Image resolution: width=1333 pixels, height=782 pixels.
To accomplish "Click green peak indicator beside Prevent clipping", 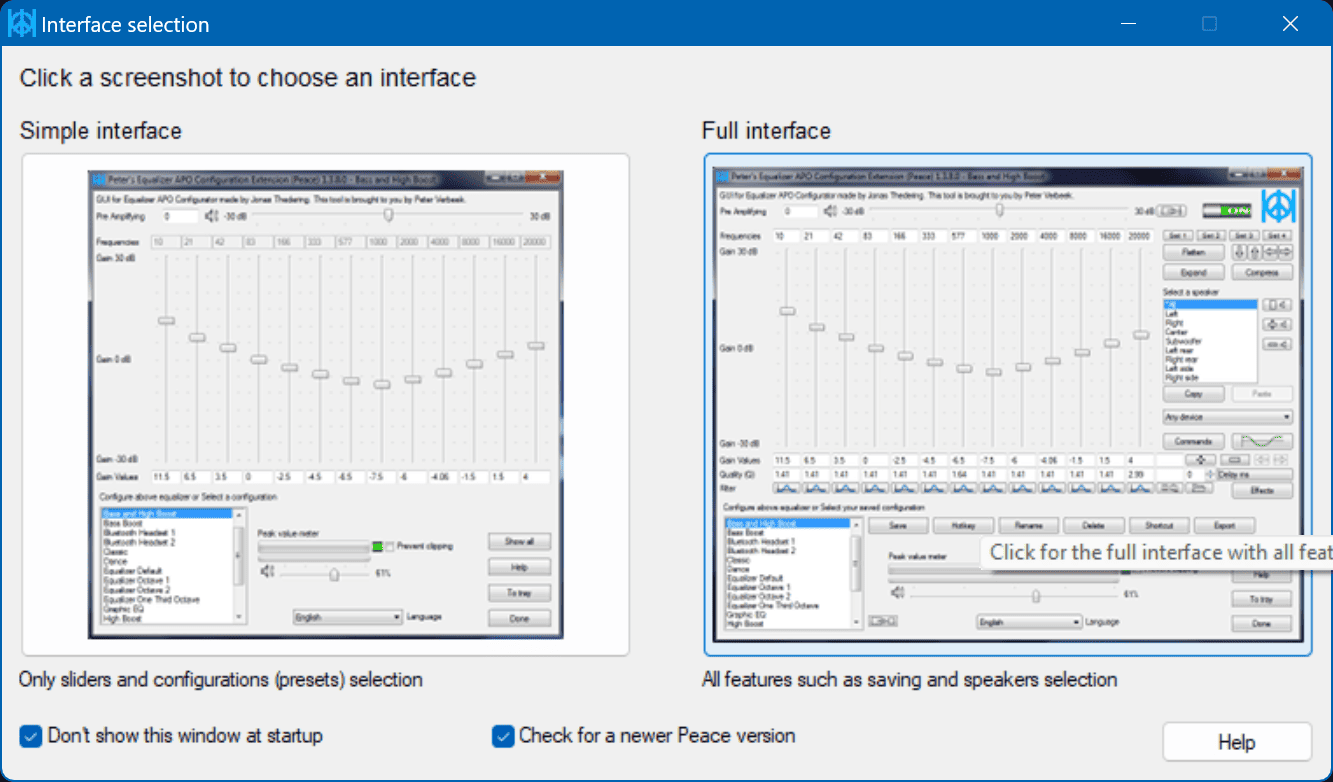I will pos(377,546).
